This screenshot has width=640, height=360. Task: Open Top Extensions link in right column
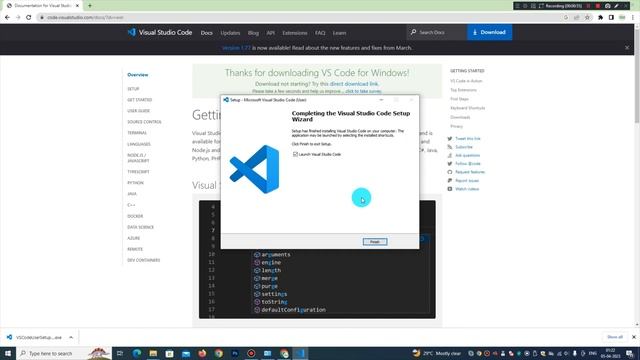point(463,90)
